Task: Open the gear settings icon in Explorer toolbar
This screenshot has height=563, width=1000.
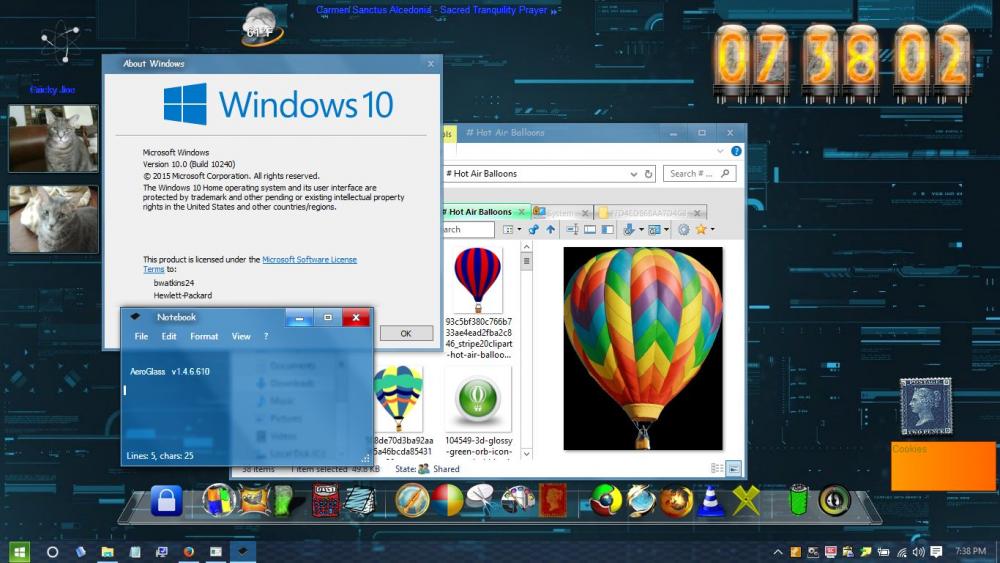Action: [684, 230]
